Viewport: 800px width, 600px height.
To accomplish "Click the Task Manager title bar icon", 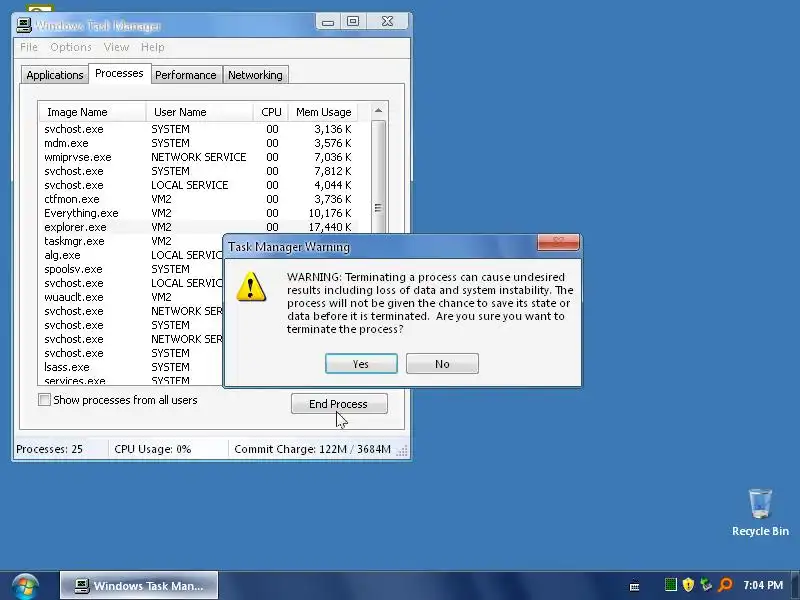I will pyautogui.click(x=23, y=25).
